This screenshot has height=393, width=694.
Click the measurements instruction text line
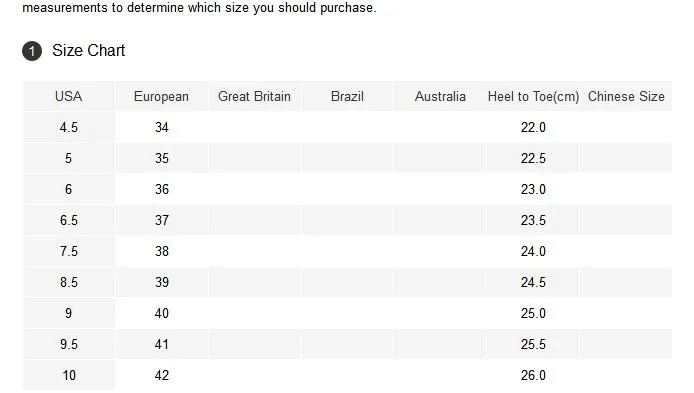199,8
